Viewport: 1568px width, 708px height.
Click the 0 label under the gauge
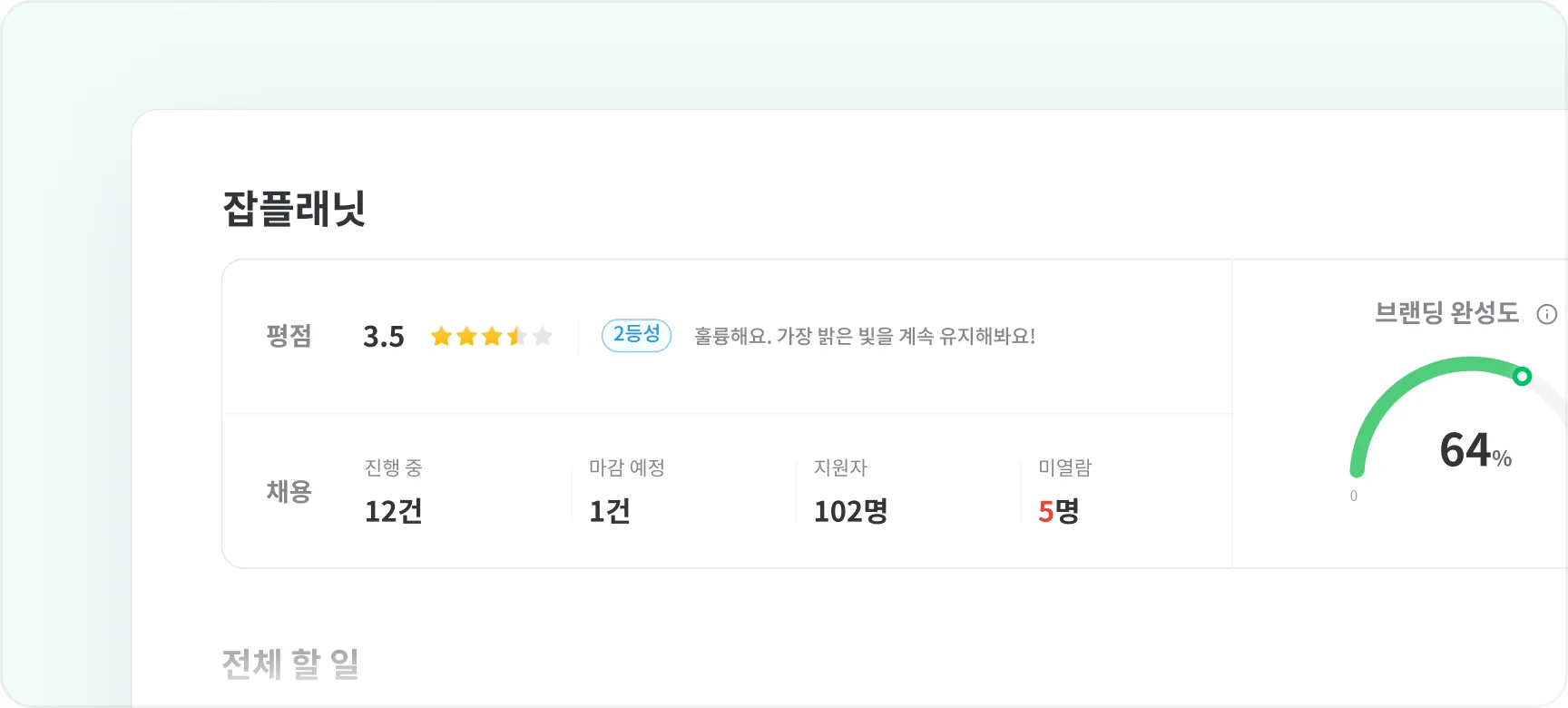point(1354,497)
